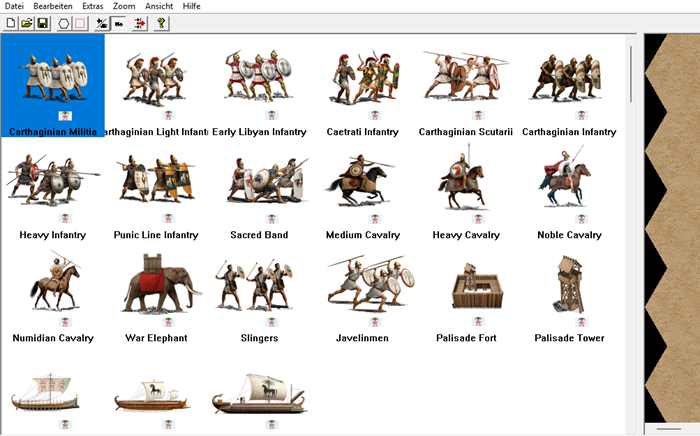This screenshot has width=700, height=436.
Task: Open the Hilfe menu
Action: point(192,6)
